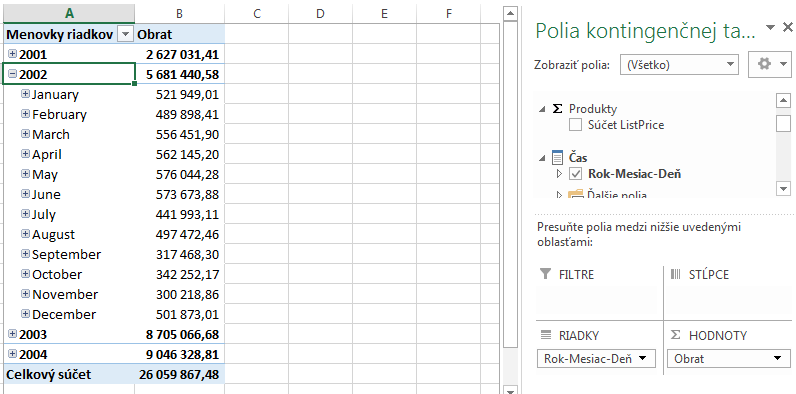Expand the 2001 year row
796x394 pixels.
coord(13,54)
